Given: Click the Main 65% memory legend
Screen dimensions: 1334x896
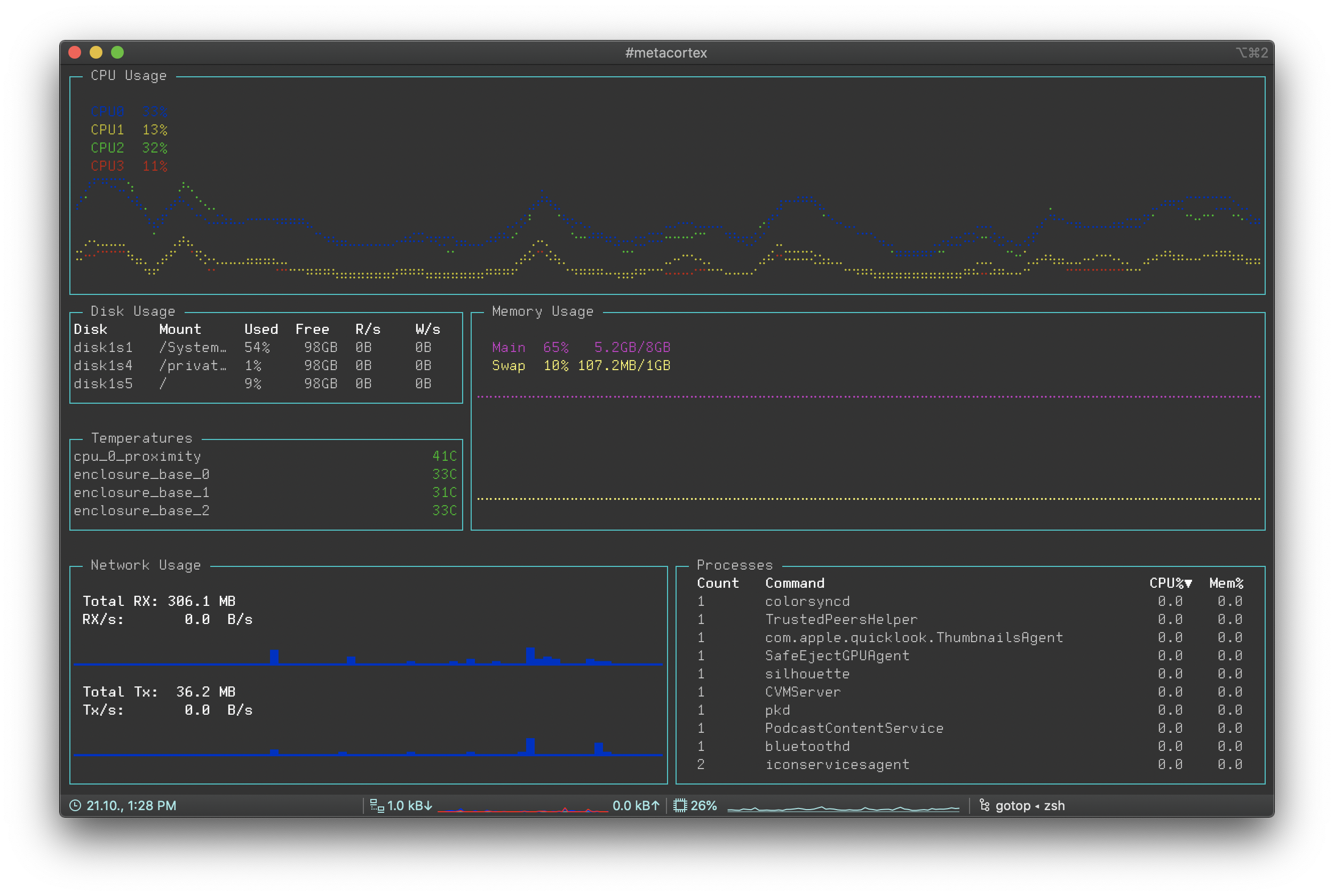Looking at the screenshot, I should point(581,347).
